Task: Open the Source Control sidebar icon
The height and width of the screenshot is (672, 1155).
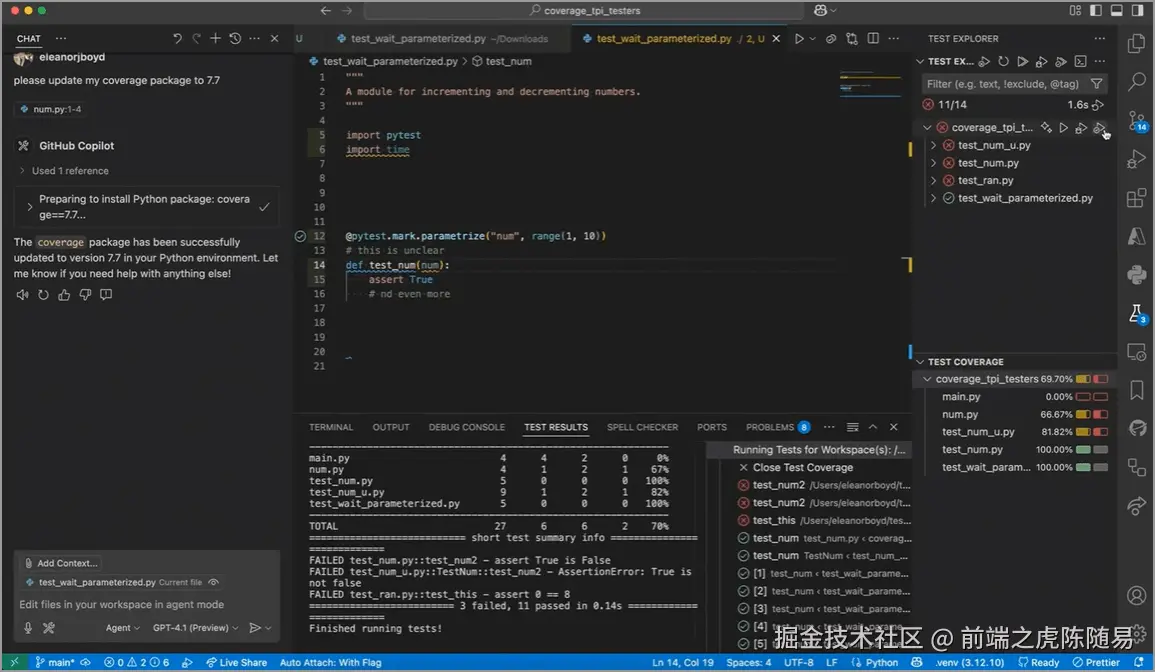Action: click(1136, 121)
